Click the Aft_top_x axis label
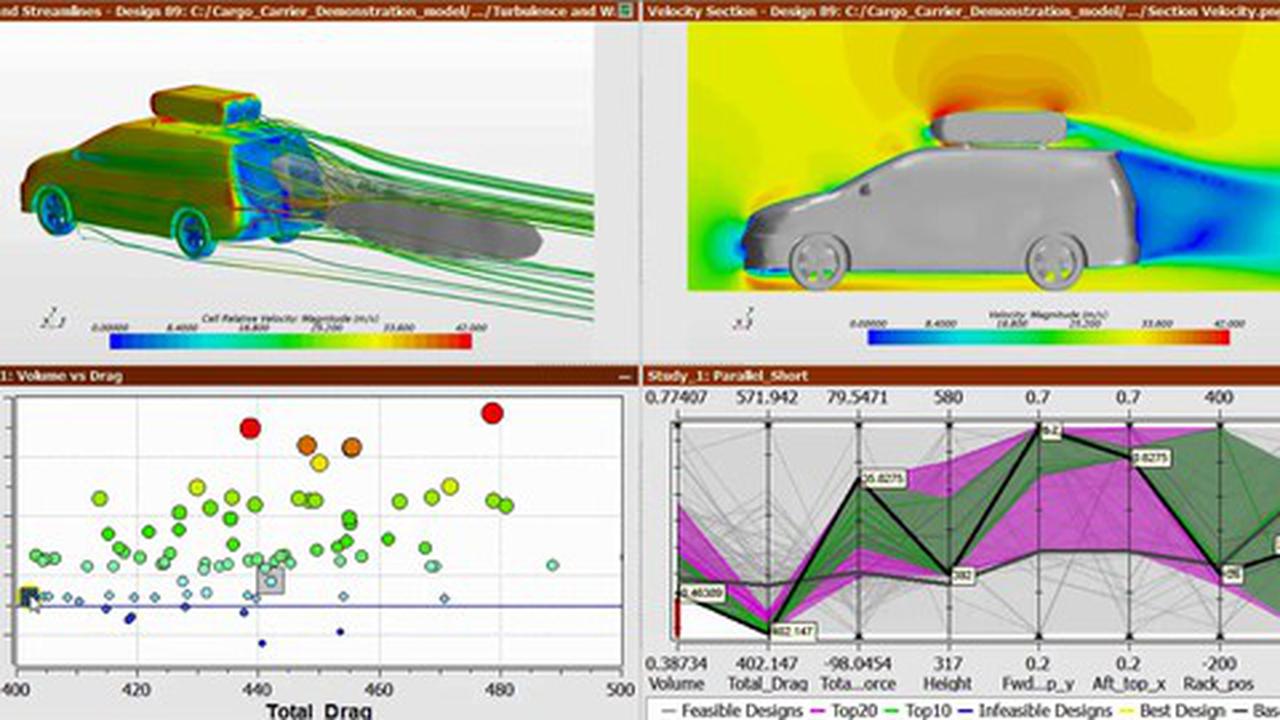Image resolution: width=1280 pixels, height=720 pixels. tap(1129, 683)
